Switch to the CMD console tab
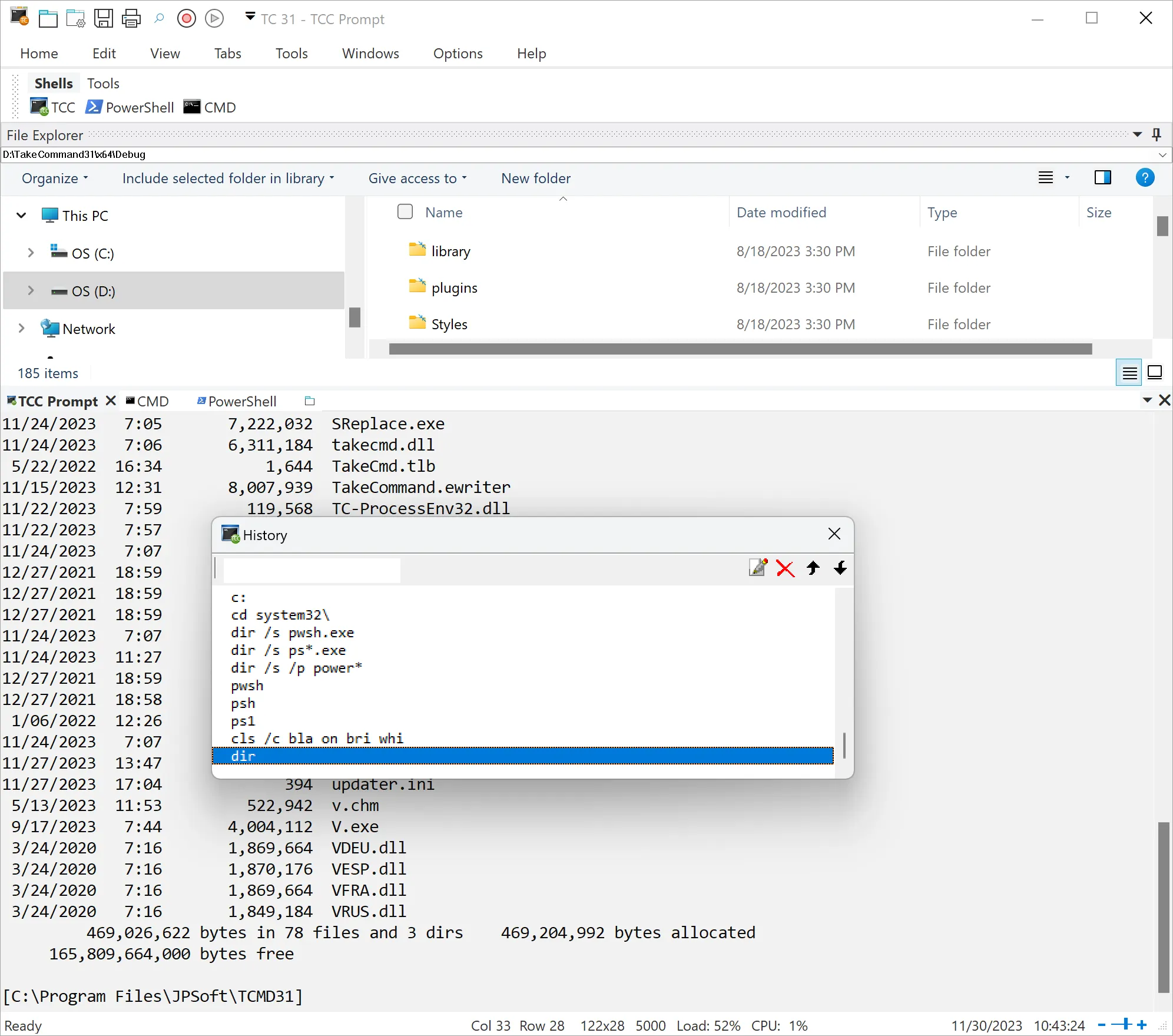The image size is (1173, 1036). tap(147, 401)
